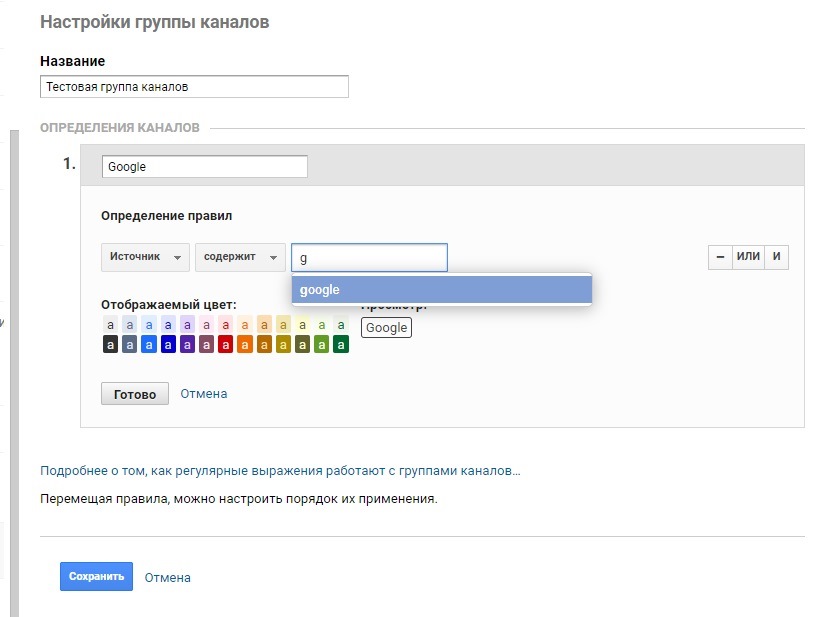Click the blue Сохранить button
The height and width of the screenshot is (617, 837).
tap(97, 576)
